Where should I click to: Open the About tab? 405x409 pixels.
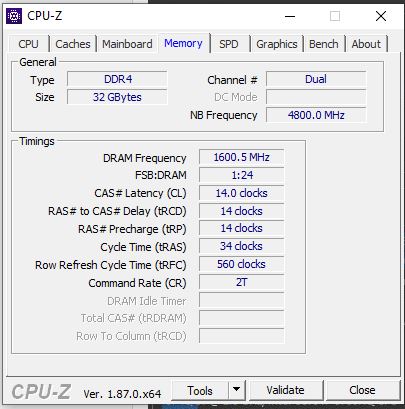pos(366,44)
